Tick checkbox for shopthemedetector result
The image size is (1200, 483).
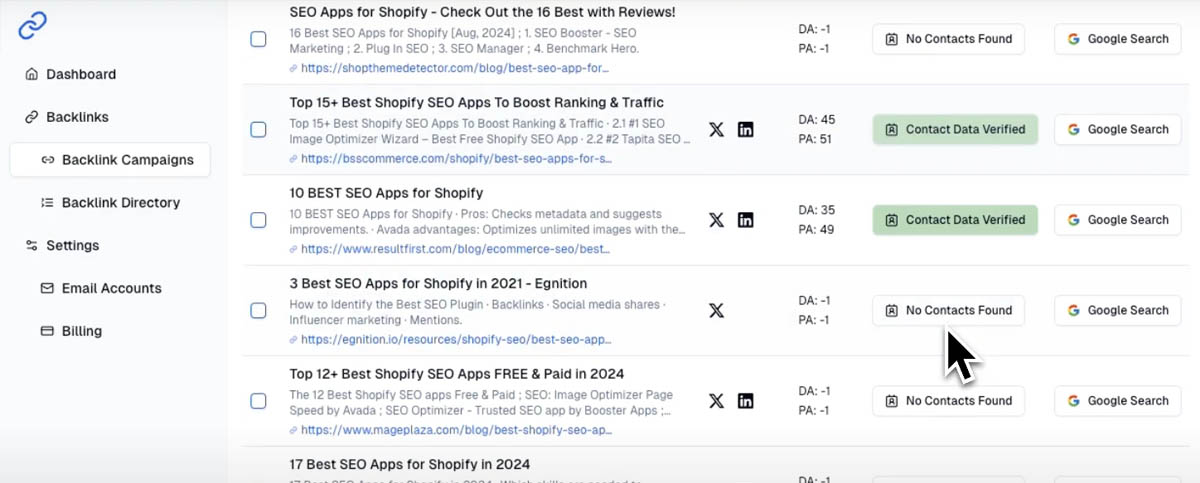(258, 39)
